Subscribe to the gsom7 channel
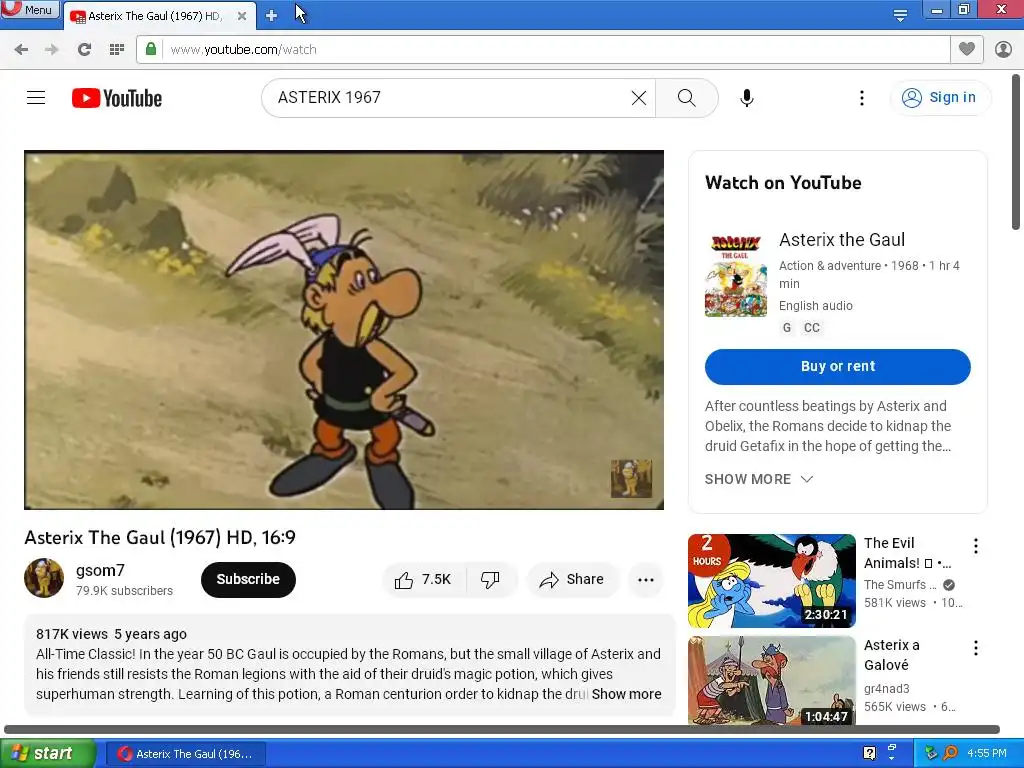Viewport: 1024px width, 768px height. pyautogui.click(x=248, y=579)
